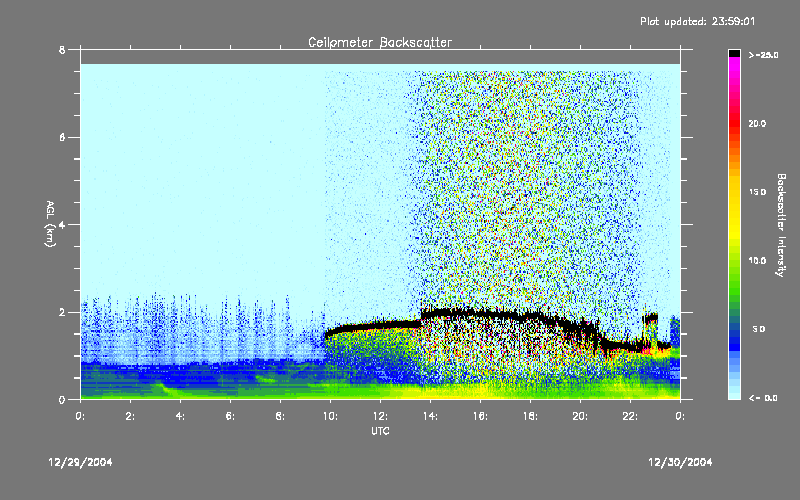Click the "4" km y-axis tick label
The image size is (800, 500).
62,224
